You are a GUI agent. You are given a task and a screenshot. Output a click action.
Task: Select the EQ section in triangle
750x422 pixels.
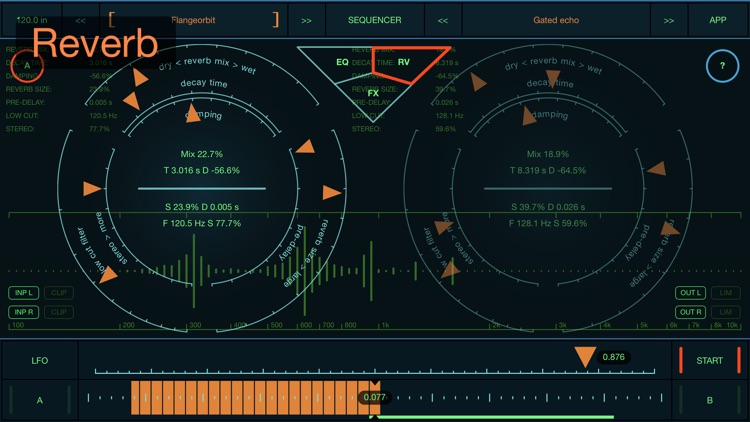click(x=342, y=62)
